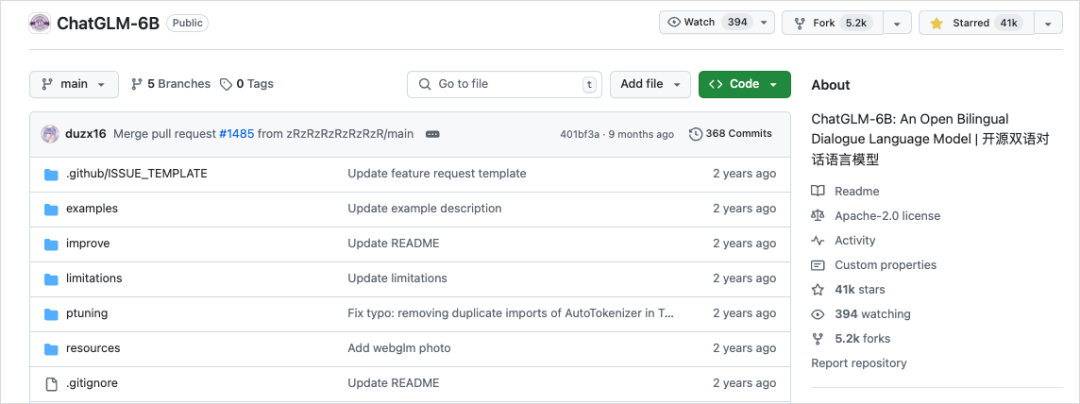Click the ChatGLM-6B repository avatar icon
The width and height of the screenshot is (1080, 404).
coord(40,23)
